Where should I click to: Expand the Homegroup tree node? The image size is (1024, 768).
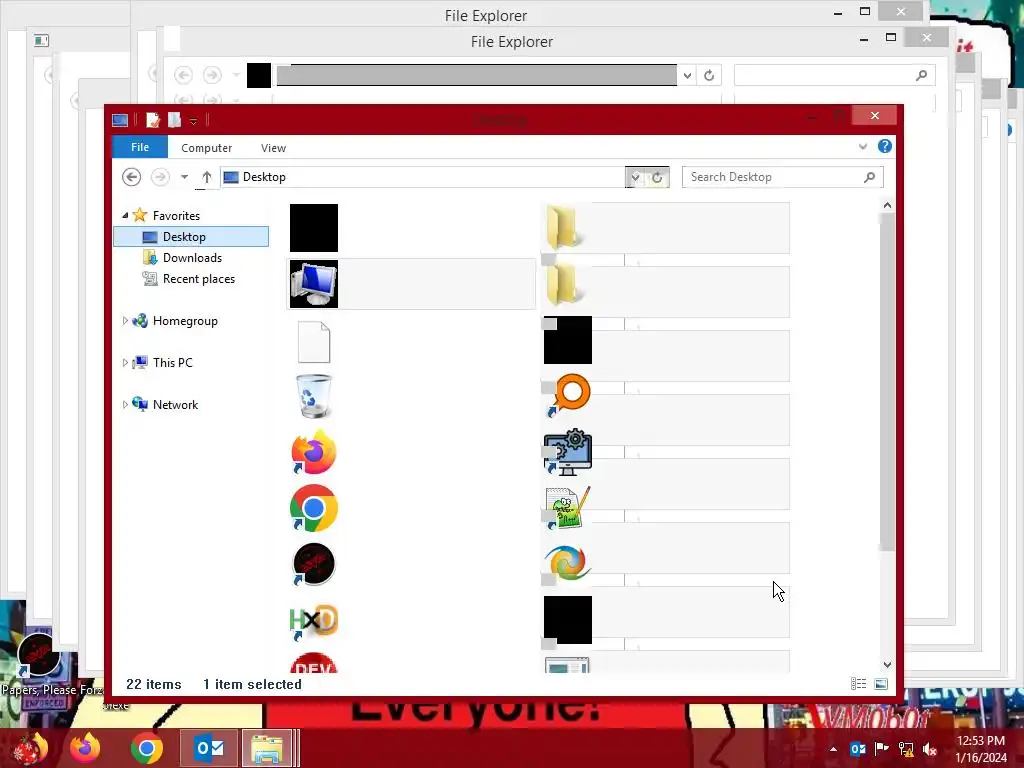pyautogui.click(x=125, y=321)
